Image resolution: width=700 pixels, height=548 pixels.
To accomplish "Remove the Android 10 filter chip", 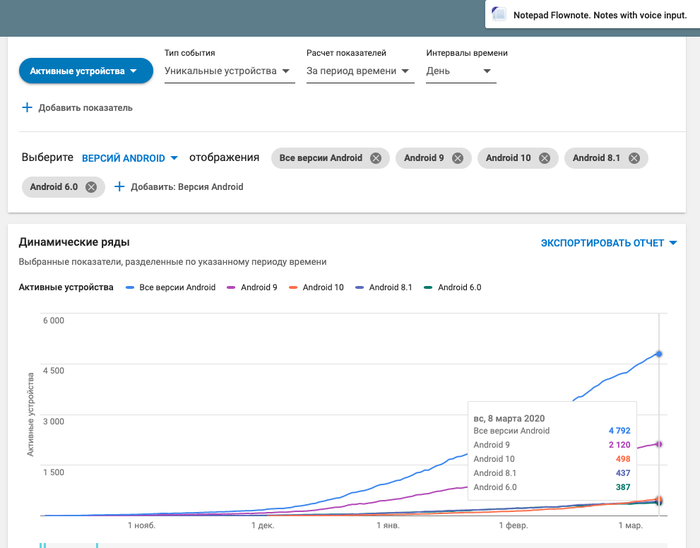I will tap(544, 158).
